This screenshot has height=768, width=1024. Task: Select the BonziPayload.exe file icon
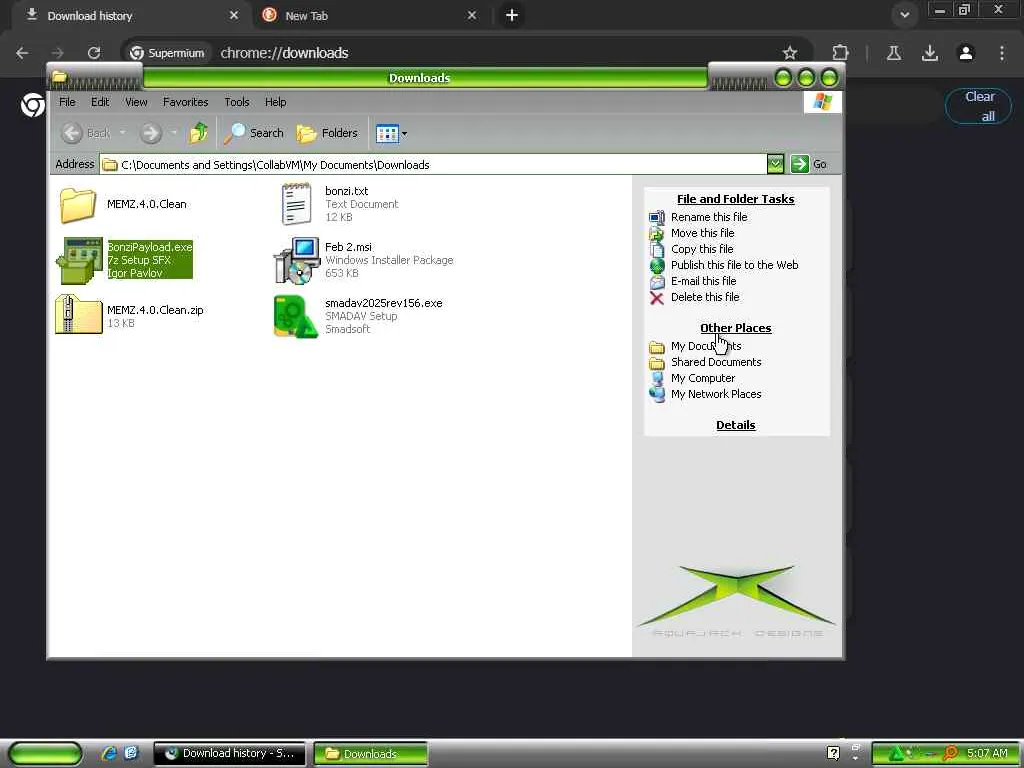[79, 260]
